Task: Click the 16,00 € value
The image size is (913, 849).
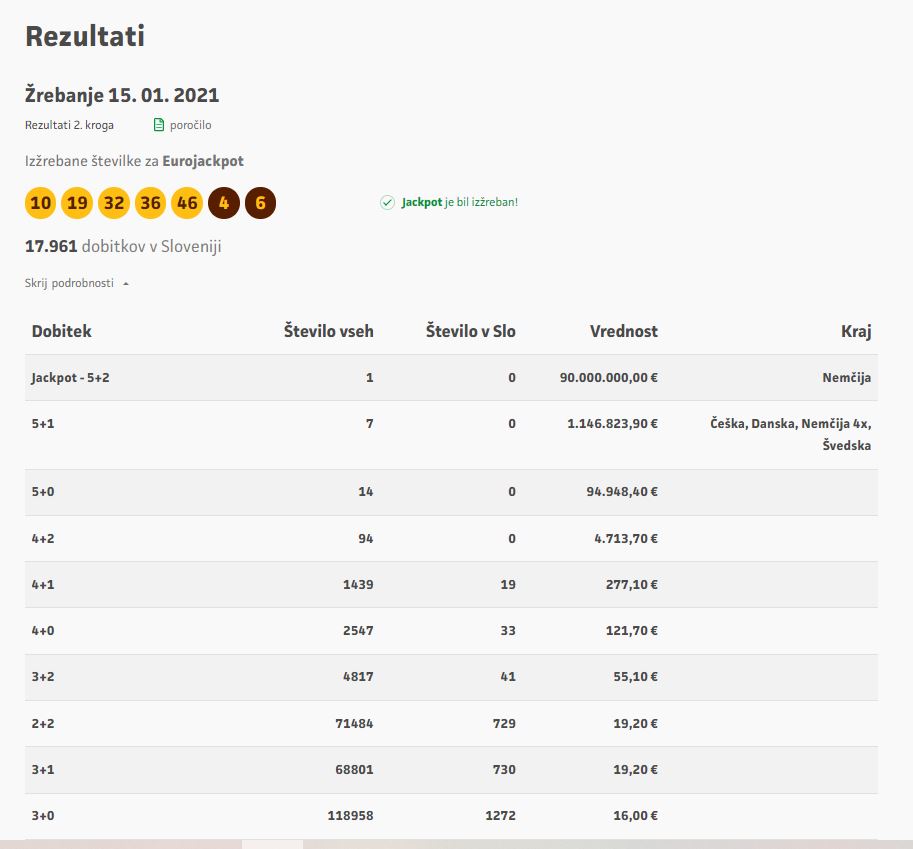Action: click(x=635, y=815)
